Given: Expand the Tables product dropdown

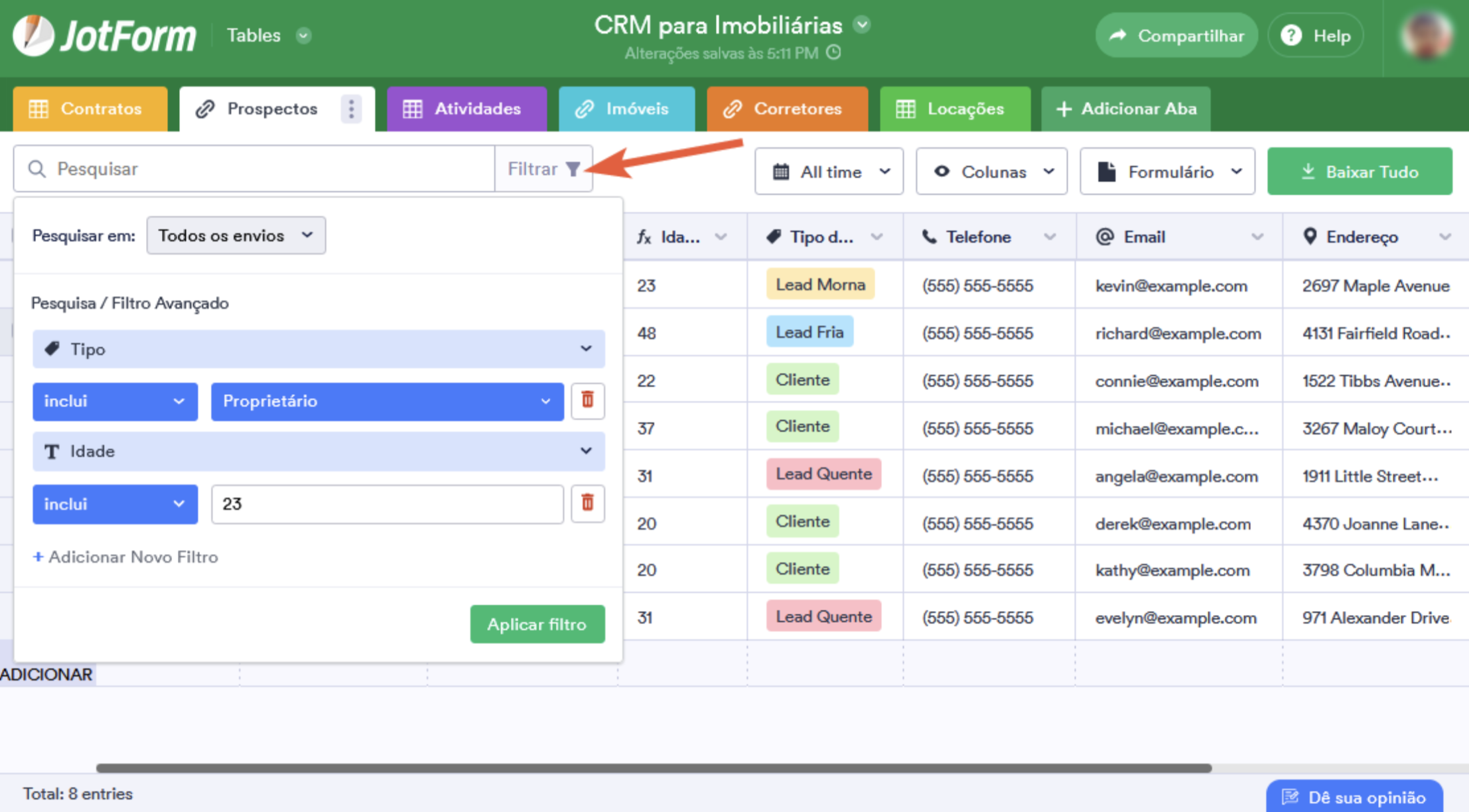Looking at the screenshot, I should (304, 35).
